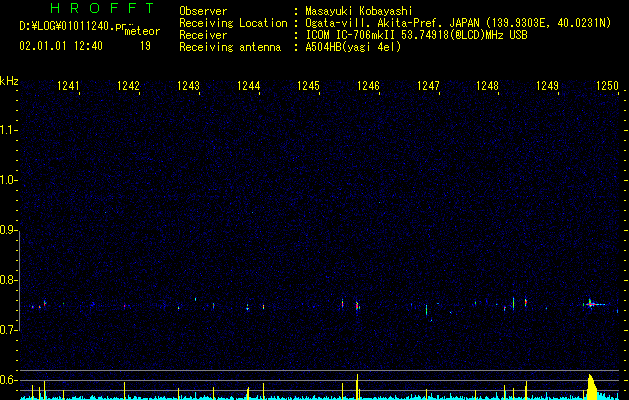This screenshot has height=400, width=629.
Task: Click the 1250 time marker label
Action: click(x=607, y=86)
